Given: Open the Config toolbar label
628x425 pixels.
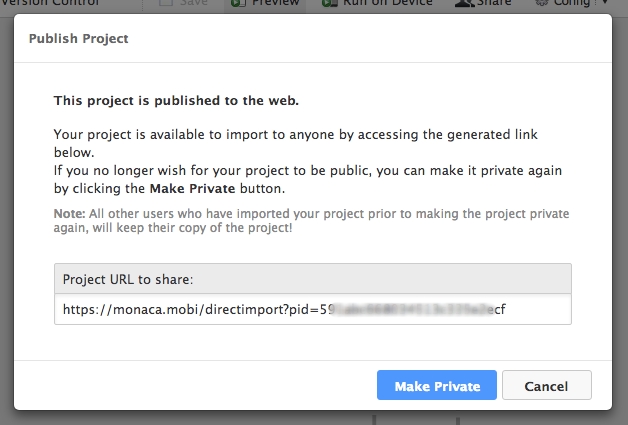Looking at the screenshot, I should [x=572, y=3].
